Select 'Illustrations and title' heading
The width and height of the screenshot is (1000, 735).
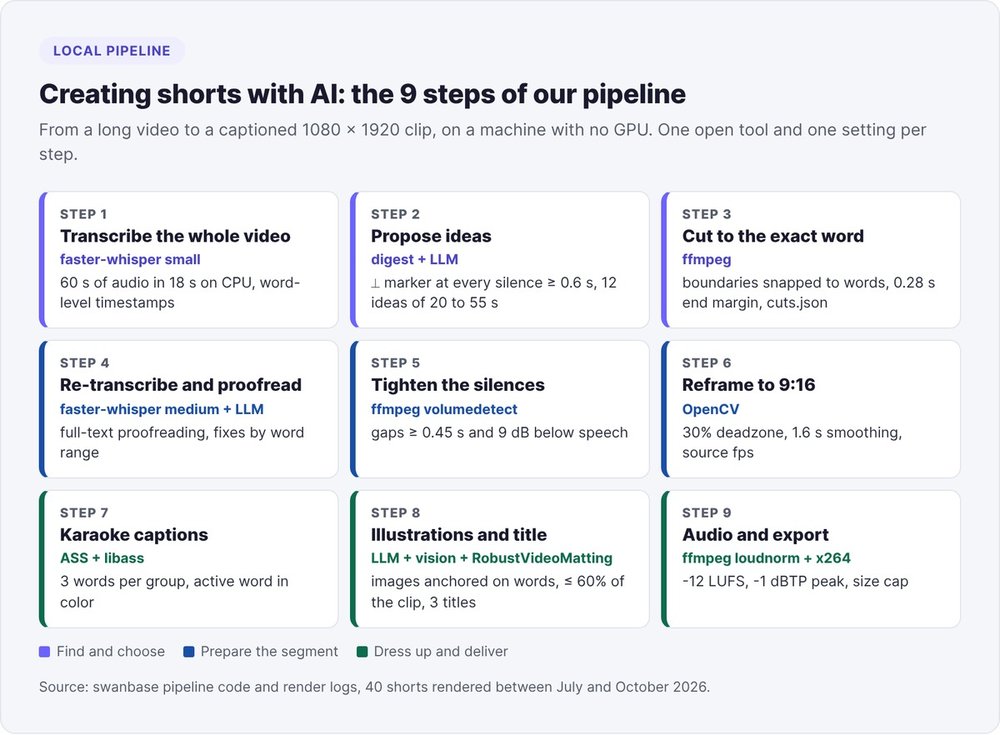(459, 535)
